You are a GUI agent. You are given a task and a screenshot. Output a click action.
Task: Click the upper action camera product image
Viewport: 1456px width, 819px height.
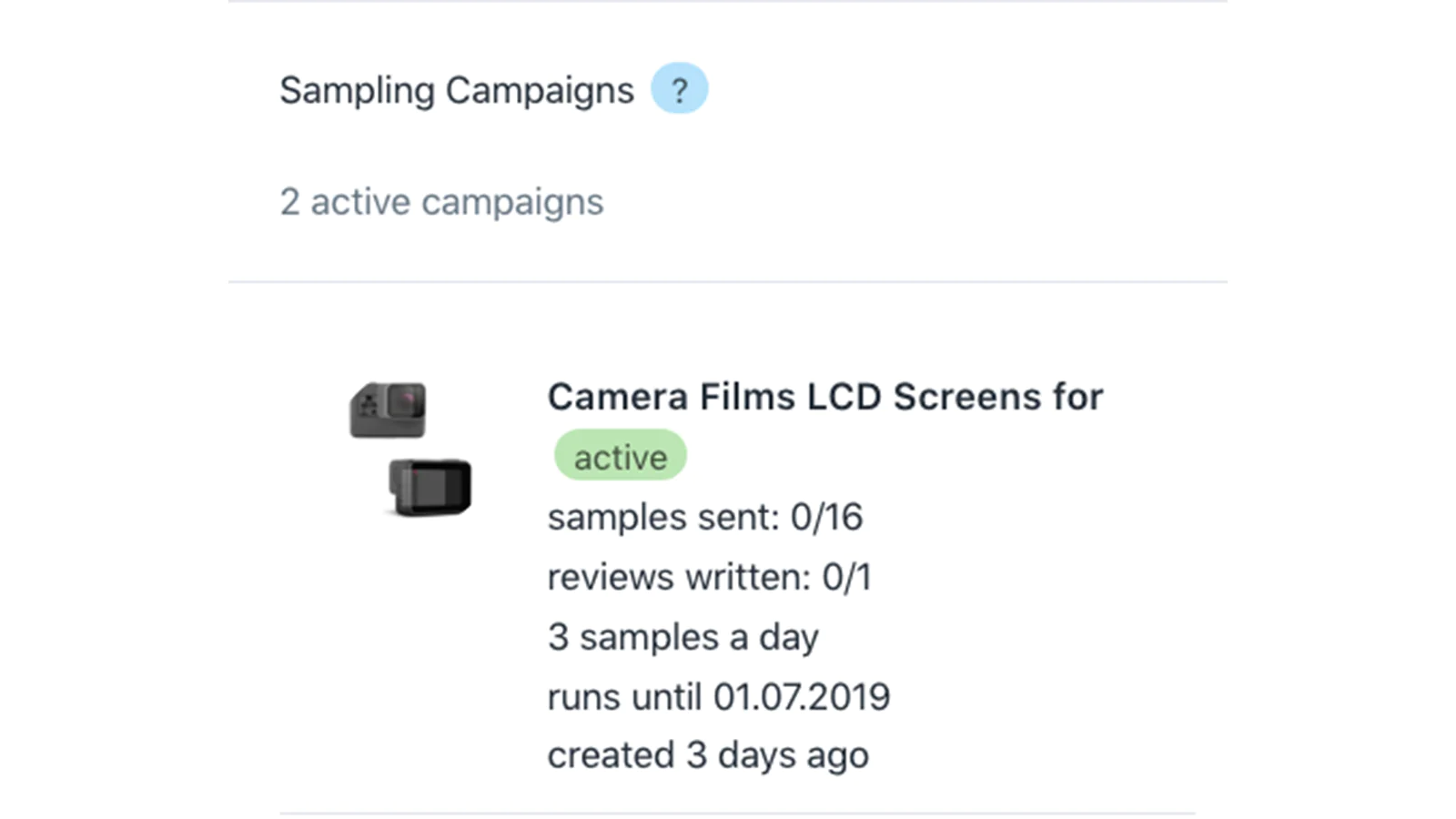388,409
